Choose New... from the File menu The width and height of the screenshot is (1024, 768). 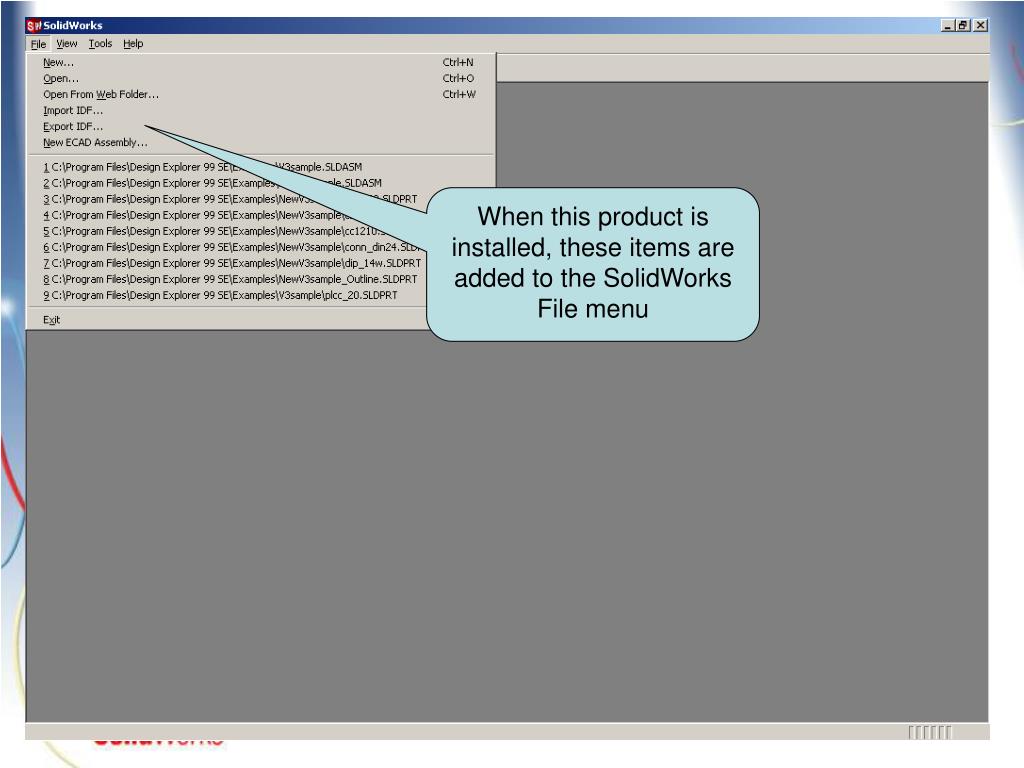pos(261,62)
